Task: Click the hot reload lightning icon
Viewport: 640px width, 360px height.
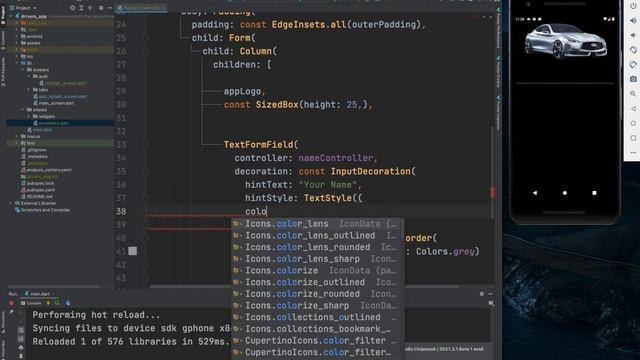Action: 49,303
